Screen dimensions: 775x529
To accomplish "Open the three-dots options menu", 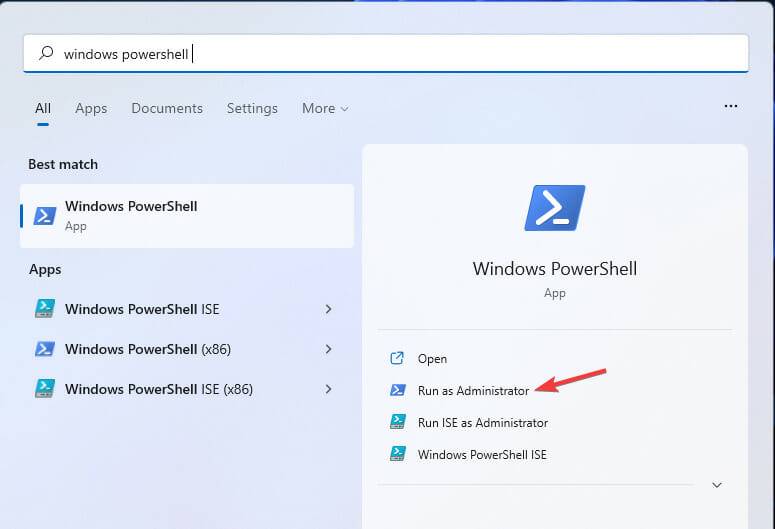I will 731,106.
